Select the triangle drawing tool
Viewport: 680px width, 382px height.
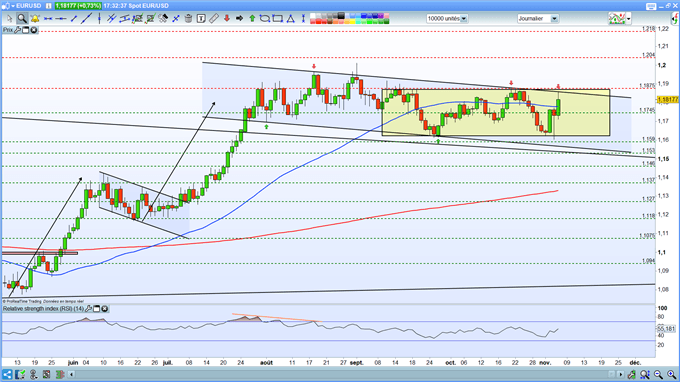[x=291, y=18]
